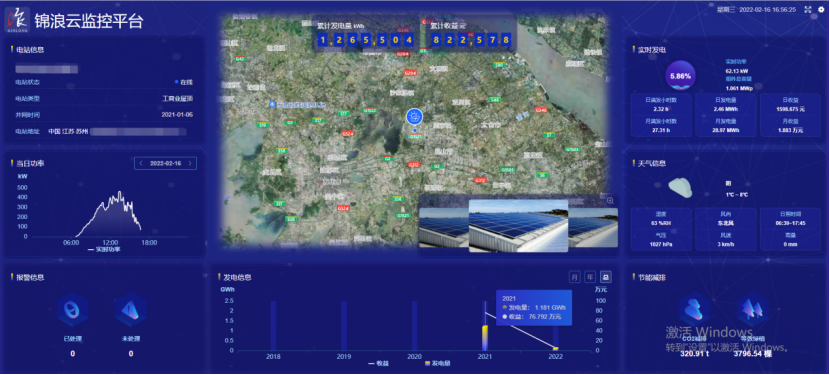
Task: Click the solar station marker on map
Action: coord(414,117)
